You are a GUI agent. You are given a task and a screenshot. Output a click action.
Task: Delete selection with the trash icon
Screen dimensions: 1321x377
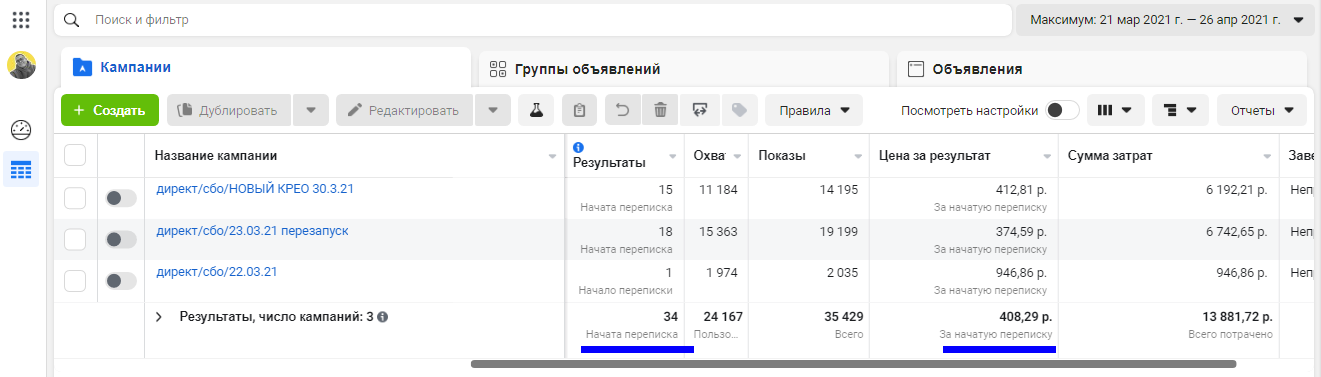[x=660, y=110]
